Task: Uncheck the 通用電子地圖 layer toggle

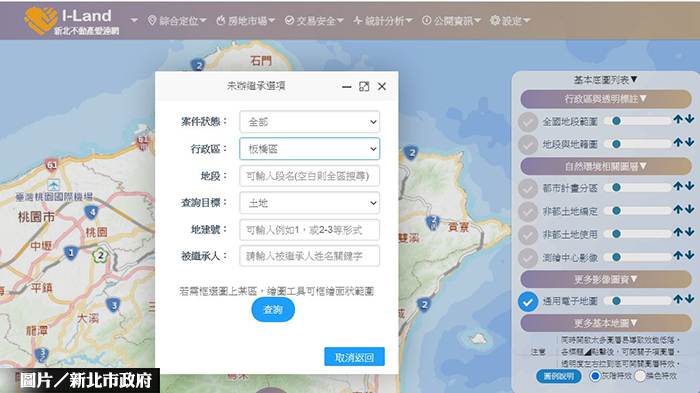Action: 528,302
